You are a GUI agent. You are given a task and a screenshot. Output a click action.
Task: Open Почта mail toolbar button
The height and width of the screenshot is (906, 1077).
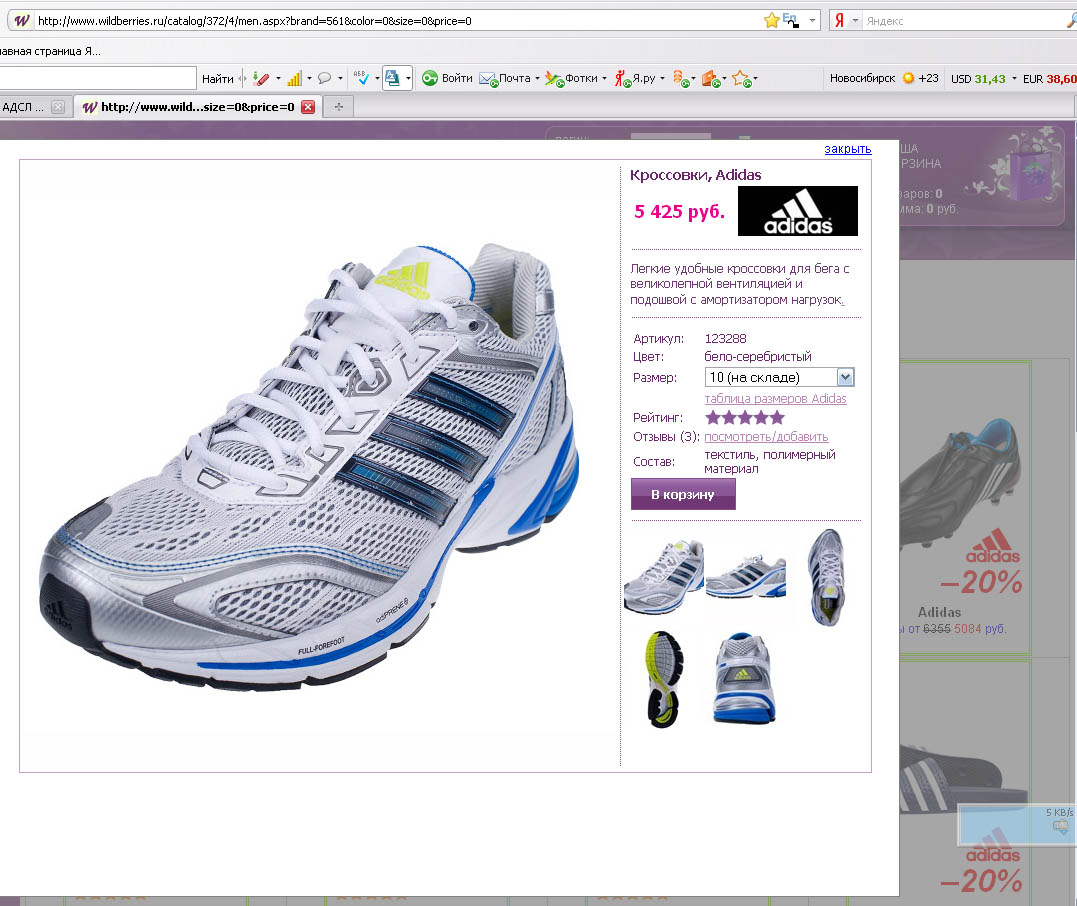pos(504,78)
